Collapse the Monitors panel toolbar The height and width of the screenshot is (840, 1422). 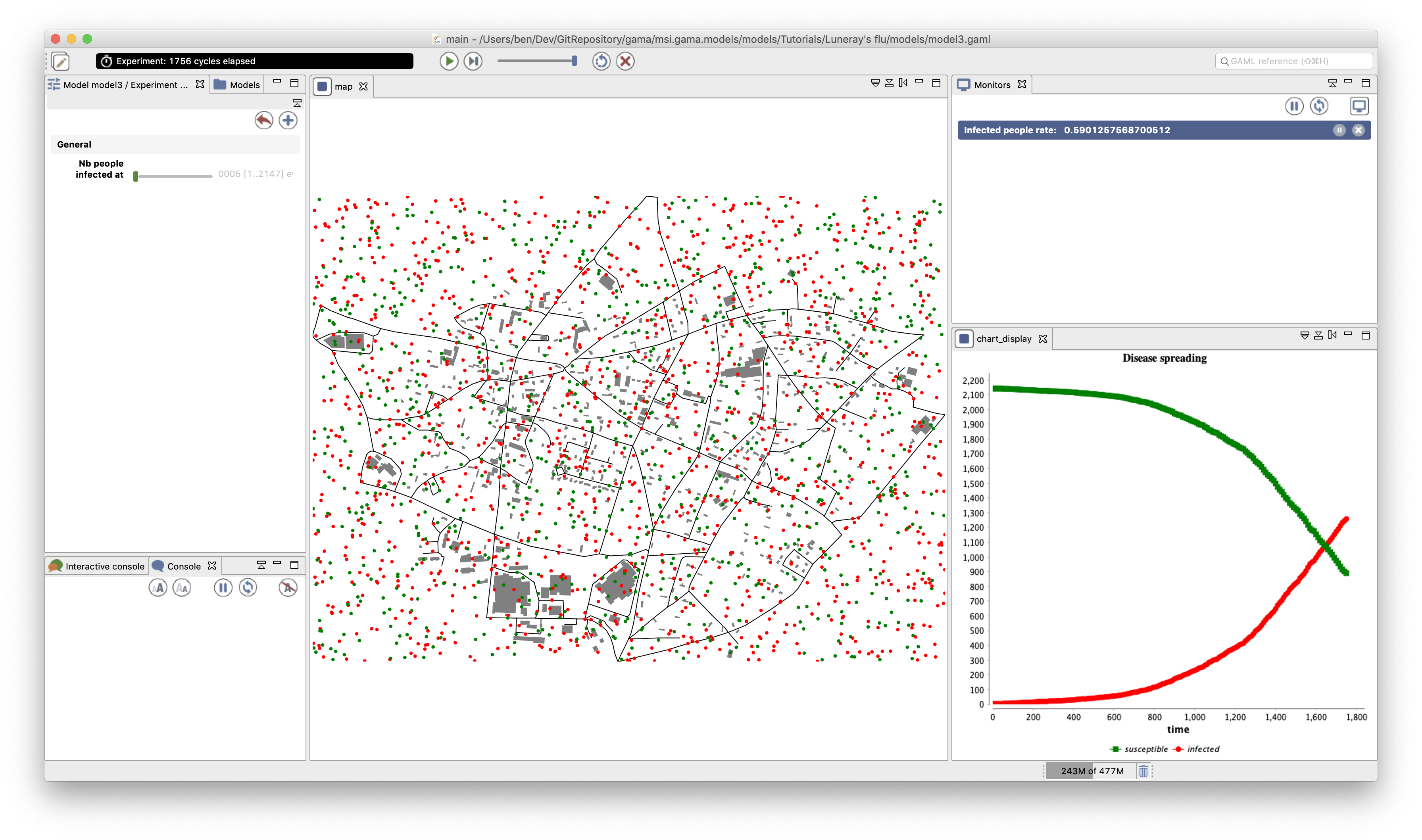pos(1333,83)
